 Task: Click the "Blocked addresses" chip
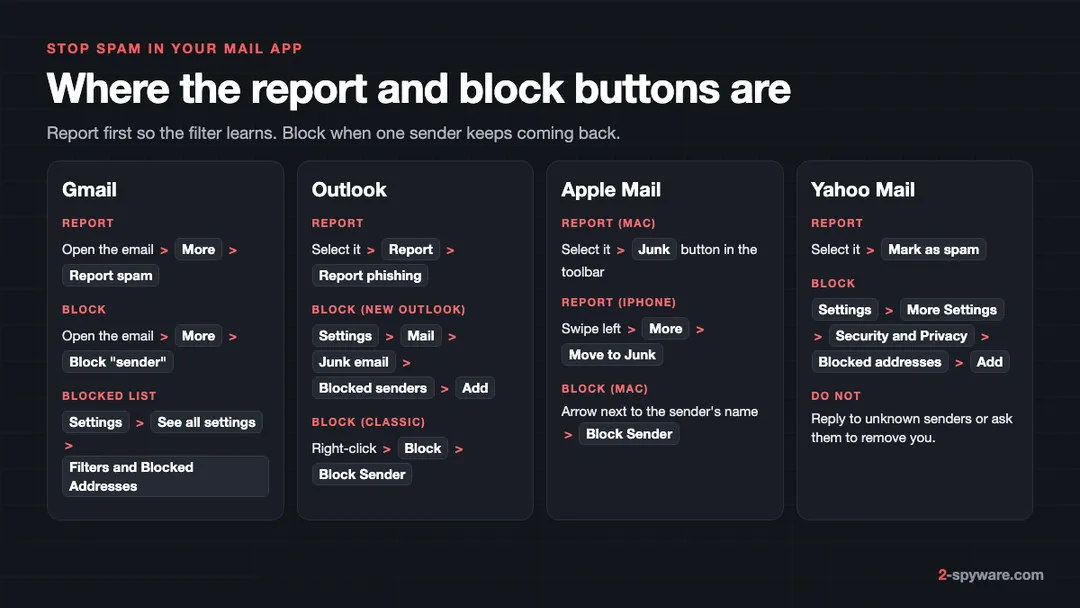click(880, 362)
